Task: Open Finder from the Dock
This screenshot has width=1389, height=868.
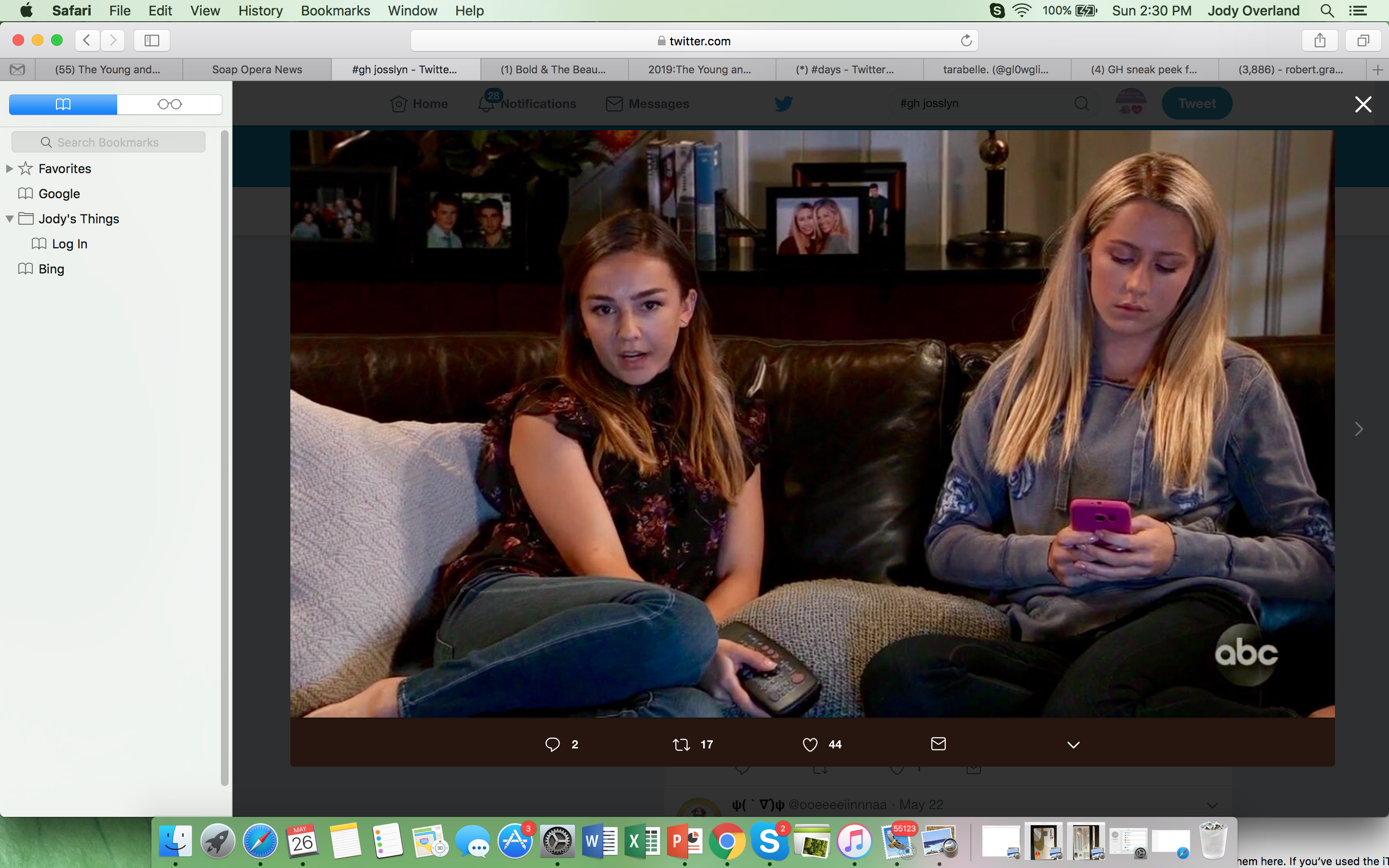Action: point(176,841)
